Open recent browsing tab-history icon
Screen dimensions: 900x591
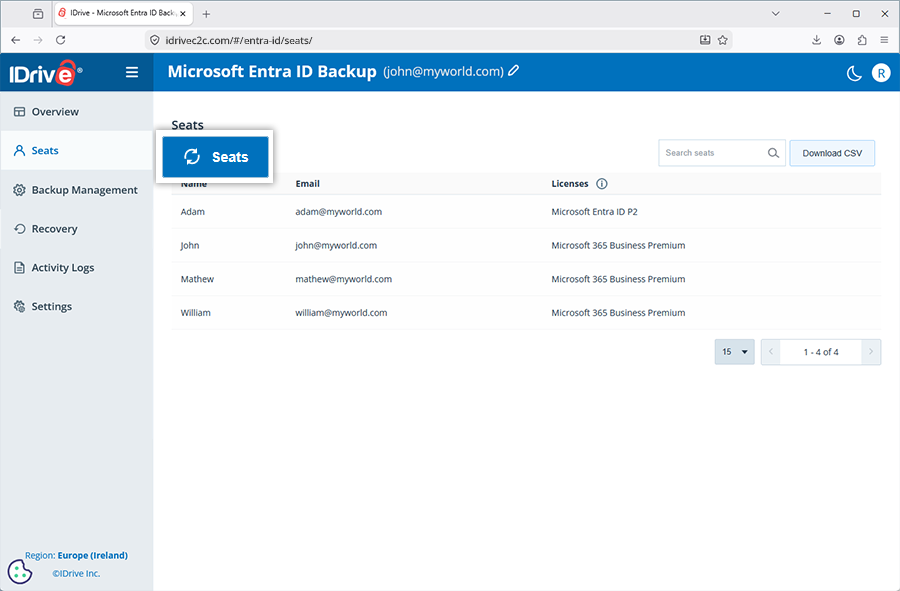point(38,14)
